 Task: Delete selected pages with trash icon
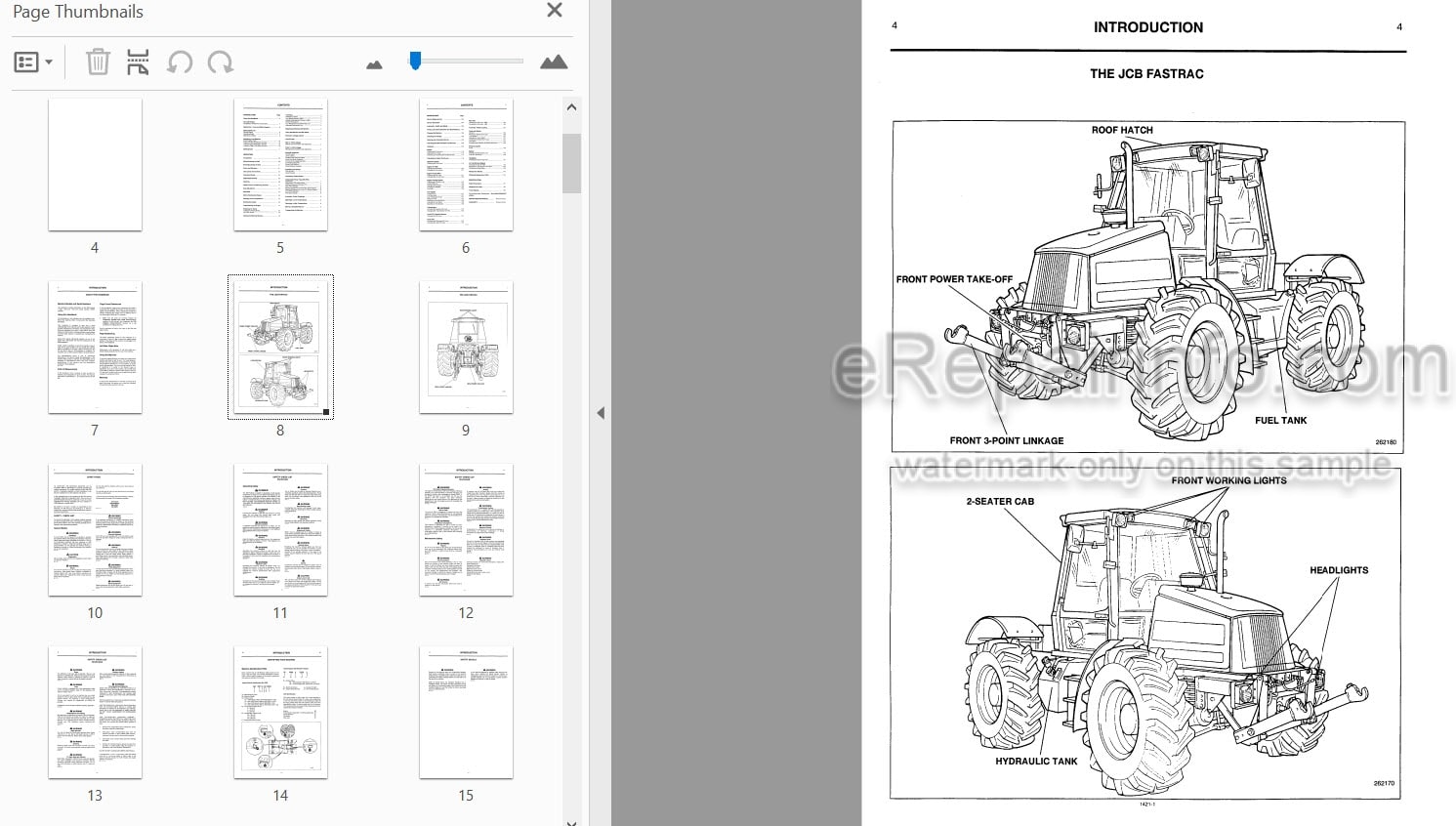tap(98, 62)
